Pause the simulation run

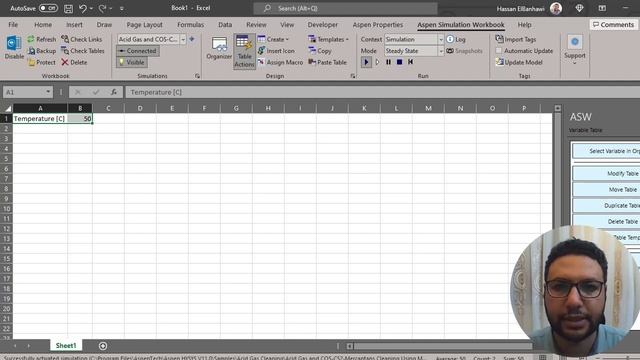389,62
